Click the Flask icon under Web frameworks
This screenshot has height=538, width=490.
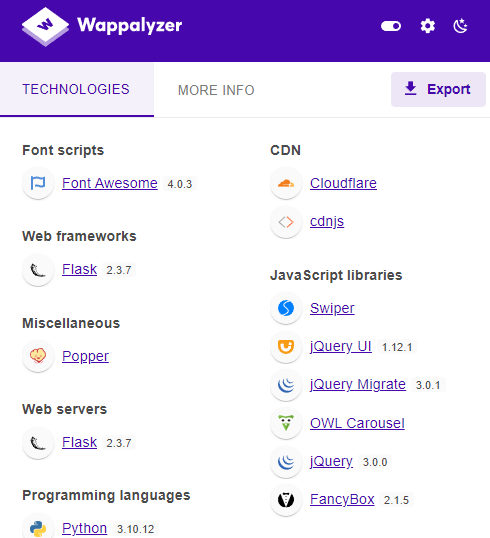click(38, 270)
